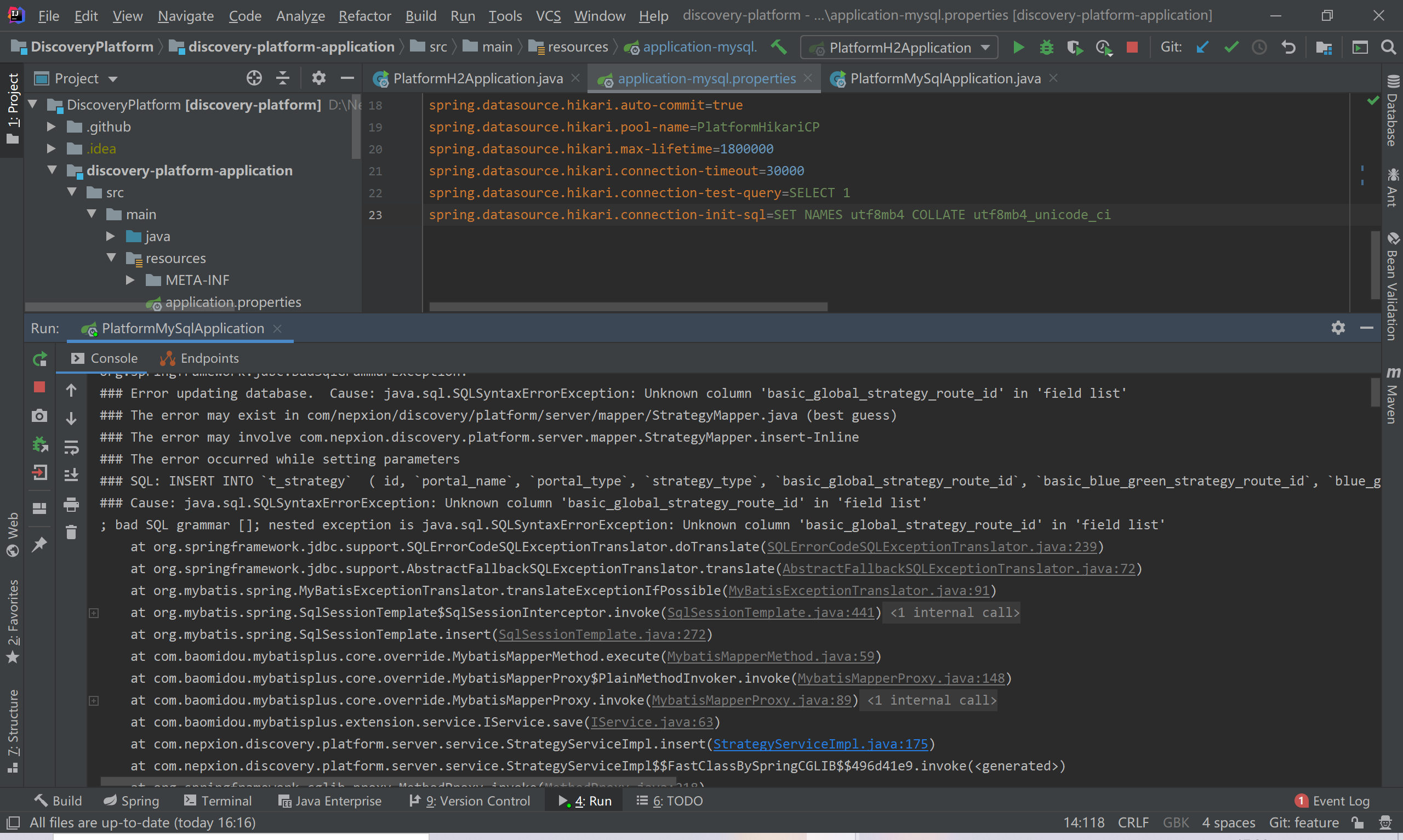Image resolution: width=1403 pixels, height=840 pixels.
Task: Open Search Everywhere
Action: [x=1389, y=47]
